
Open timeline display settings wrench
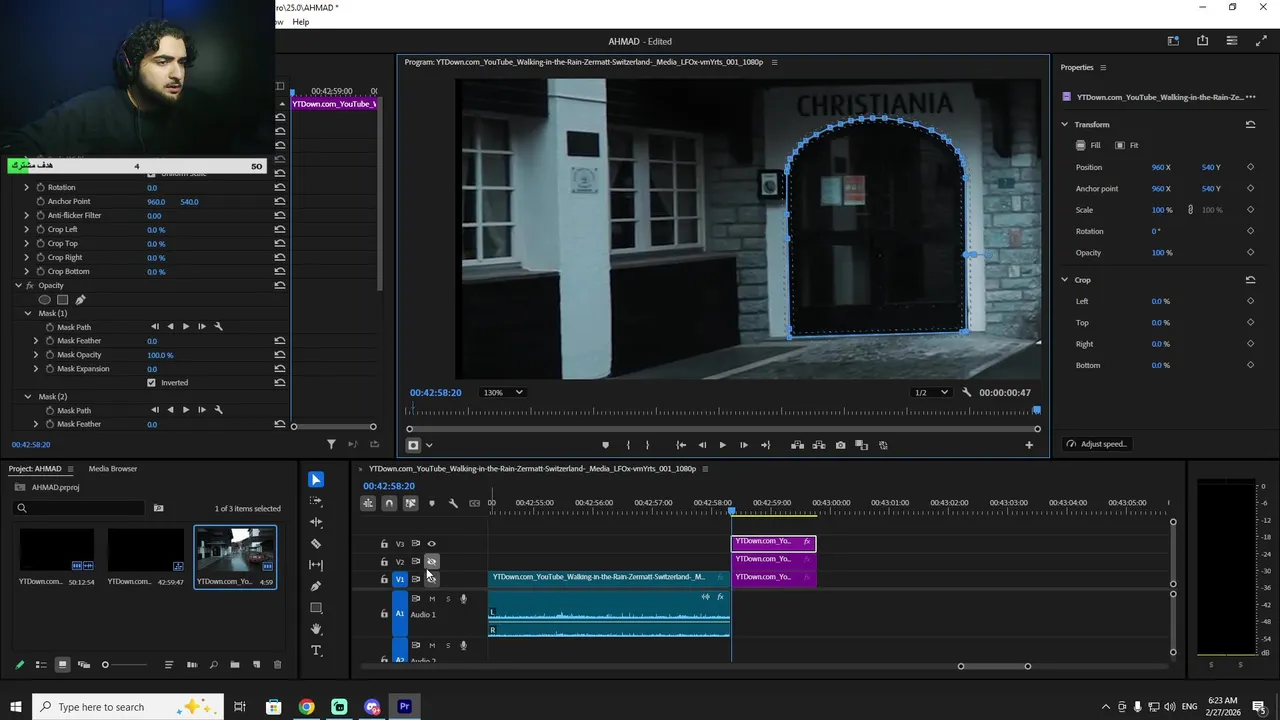coord(453,503)
